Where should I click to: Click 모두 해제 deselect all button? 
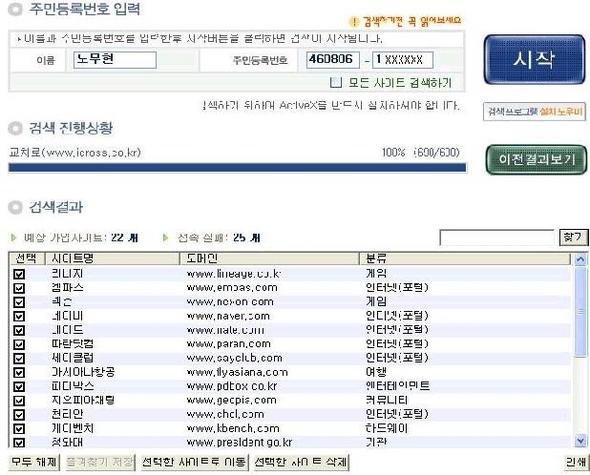34,462
